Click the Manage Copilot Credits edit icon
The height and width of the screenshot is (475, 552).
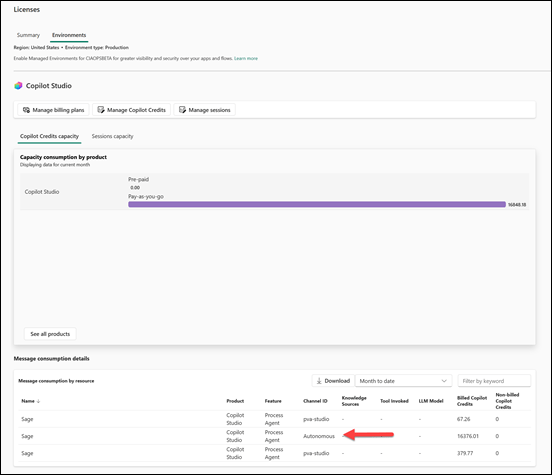coord(101,110)
